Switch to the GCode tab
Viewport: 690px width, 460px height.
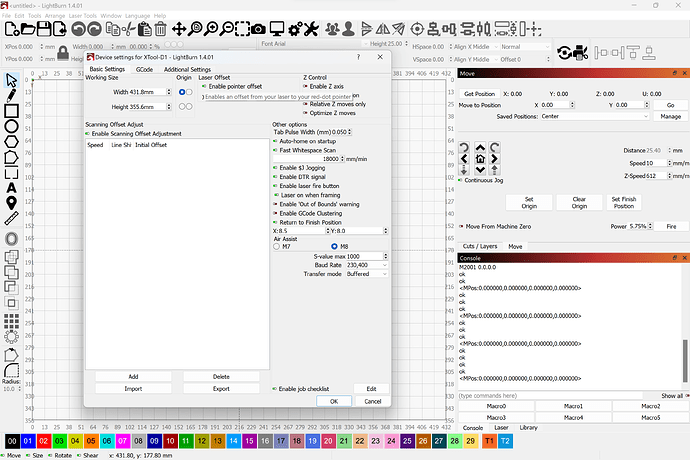pos(144,69)
